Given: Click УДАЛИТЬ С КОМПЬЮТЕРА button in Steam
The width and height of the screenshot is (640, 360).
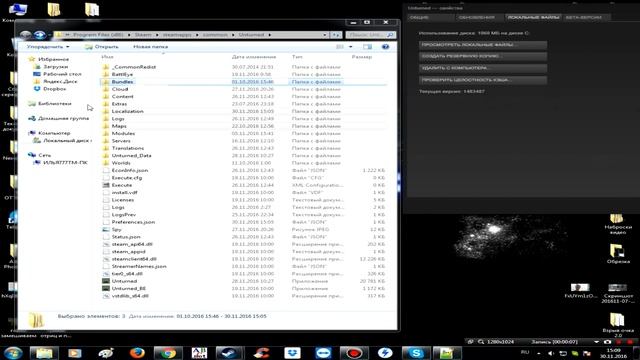Looking at the screenshot, I should pos(483,68).
